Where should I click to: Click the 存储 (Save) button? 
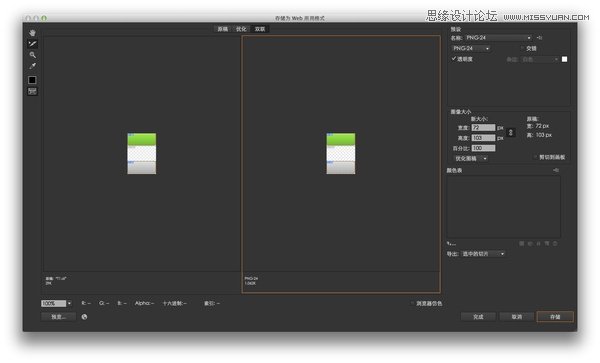pos(555,317)
